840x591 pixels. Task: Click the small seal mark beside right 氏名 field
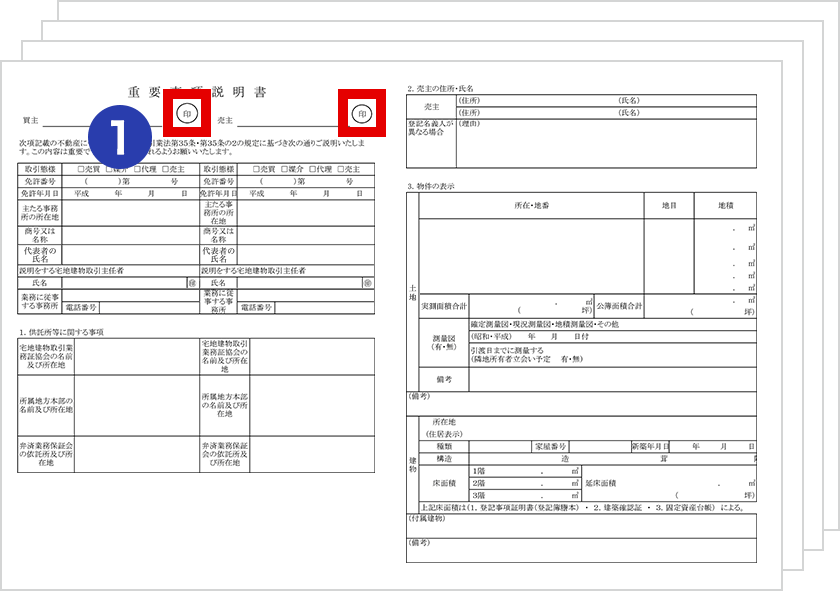(x=368, y=283)
